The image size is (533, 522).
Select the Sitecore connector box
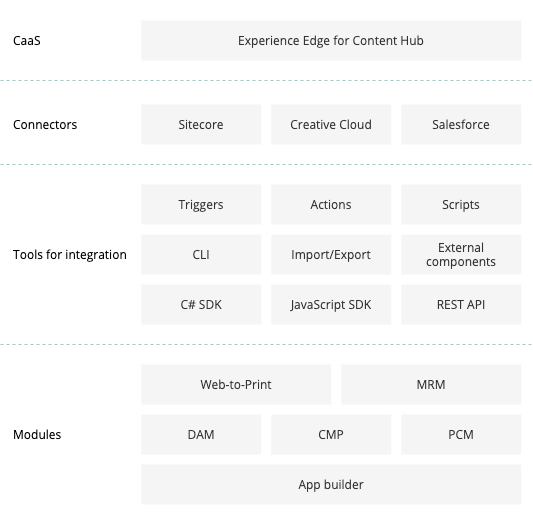(201, 124)
